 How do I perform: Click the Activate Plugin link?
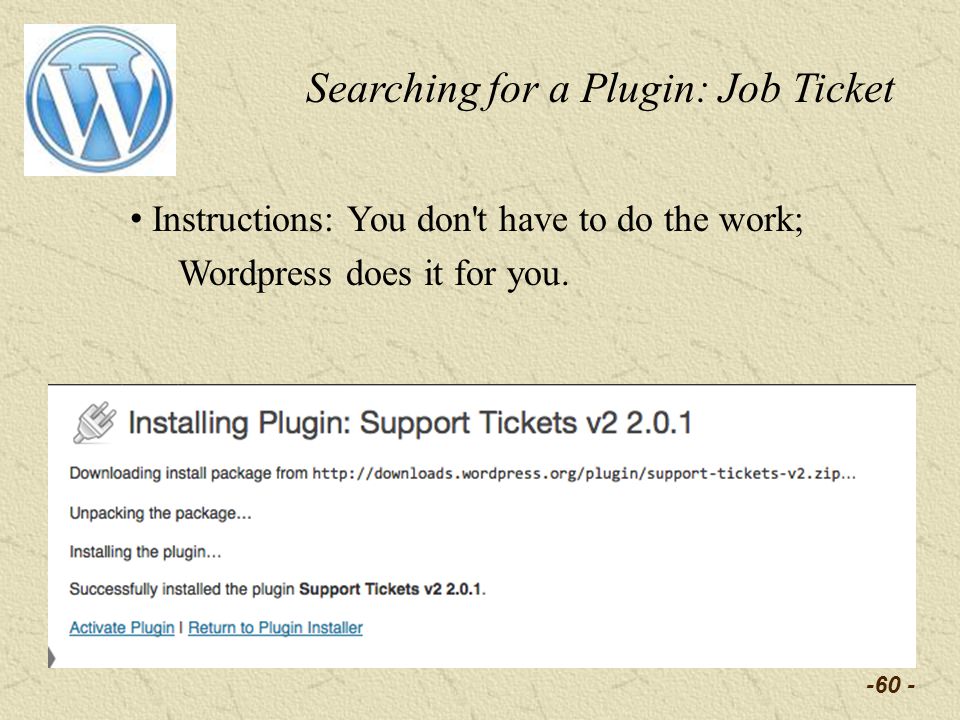point(122,628)
